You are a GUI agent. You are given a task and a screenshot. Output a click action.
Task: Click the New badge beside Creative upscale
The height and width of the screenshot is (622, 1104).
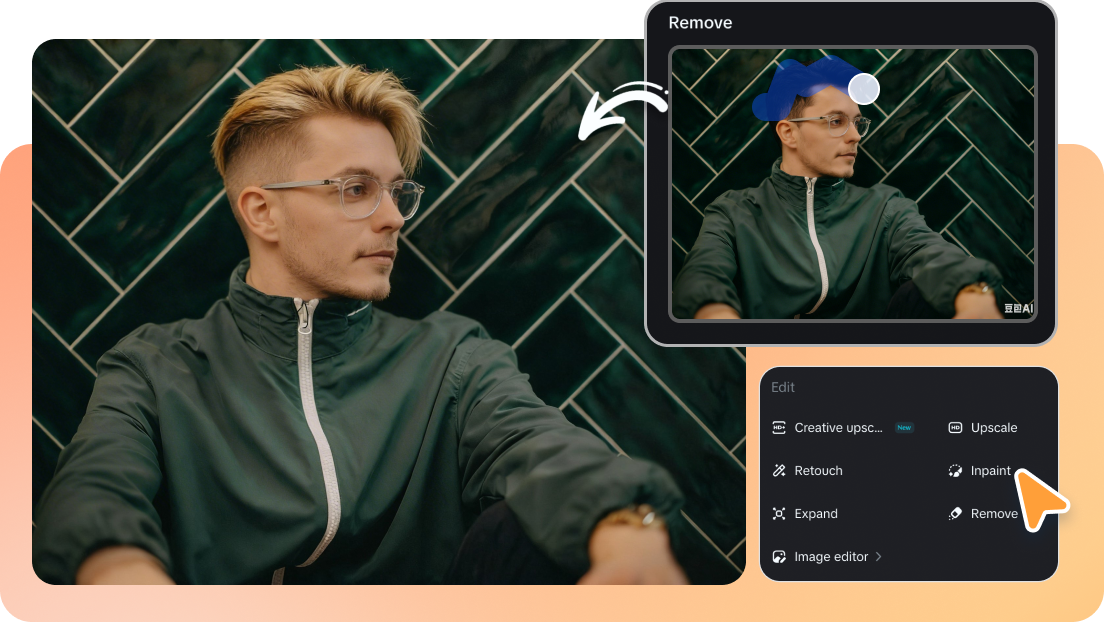(x=904, y=428)
